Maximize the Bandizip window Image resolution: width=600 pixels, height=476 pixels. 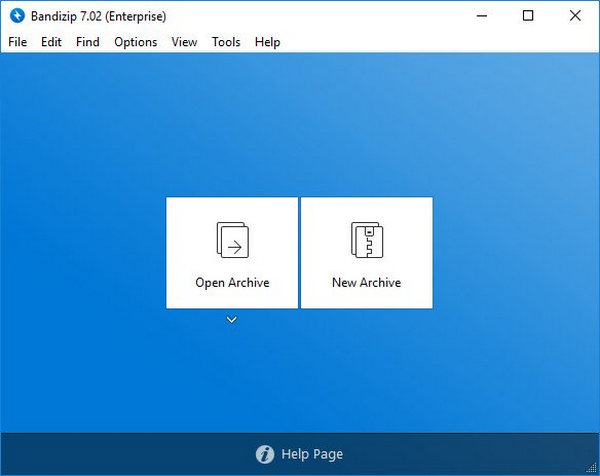[x=528, y=16]
